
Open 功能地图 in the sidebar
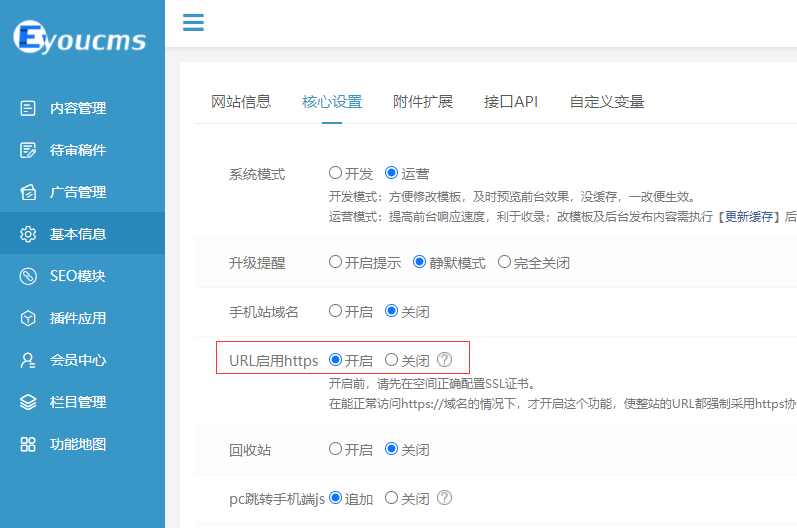pos(77,444)
